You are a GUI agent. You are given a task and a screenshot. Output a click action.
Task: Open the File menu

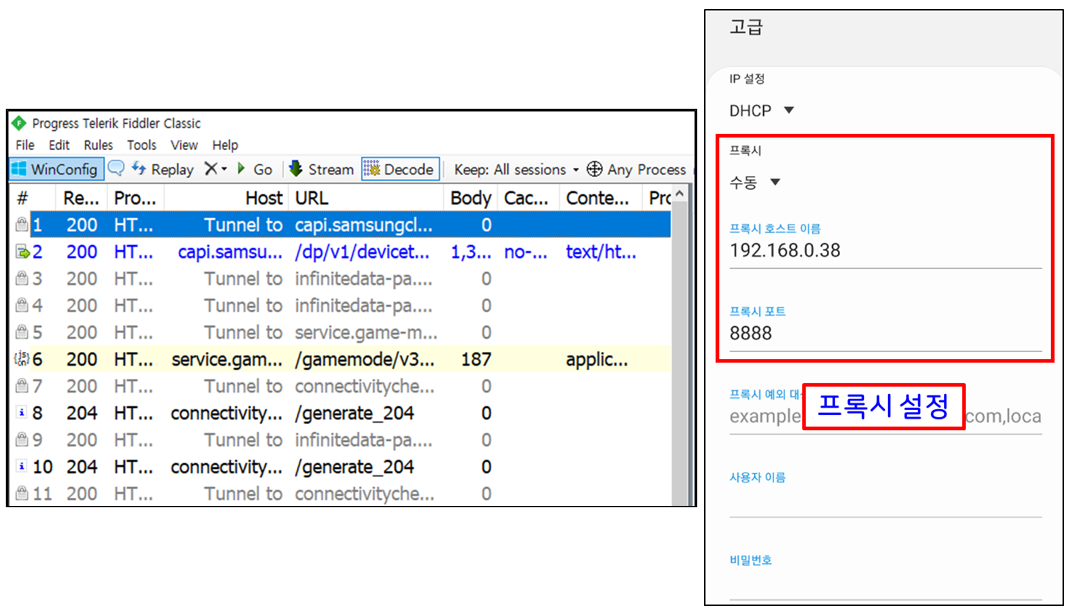click(25, 145)
